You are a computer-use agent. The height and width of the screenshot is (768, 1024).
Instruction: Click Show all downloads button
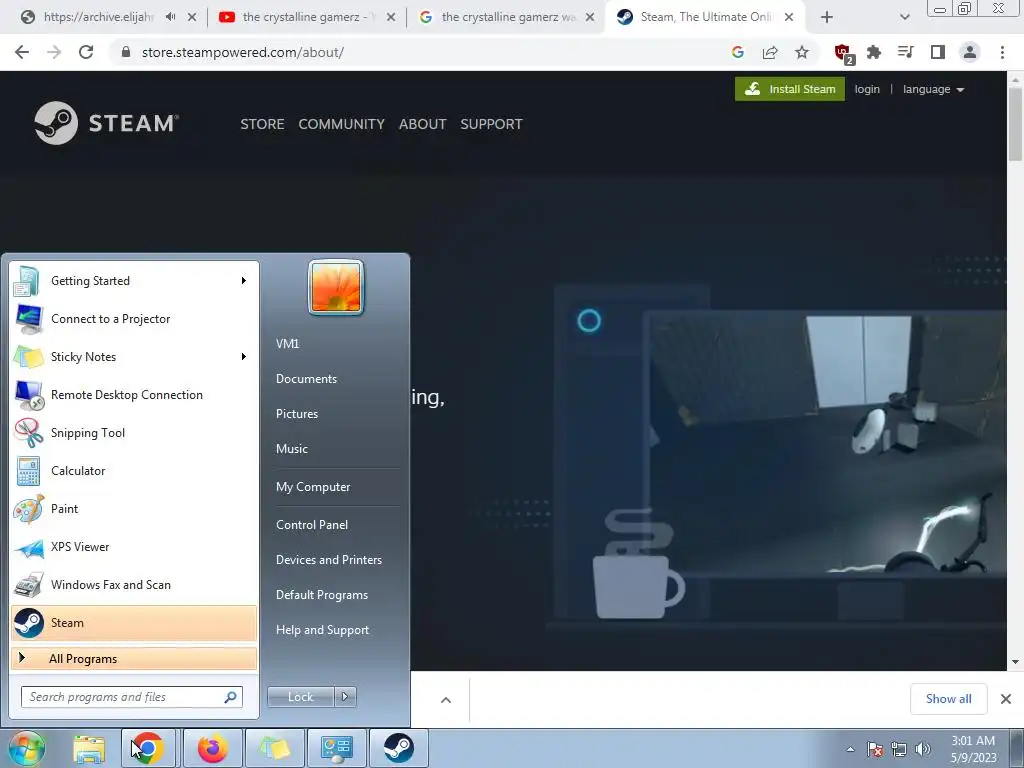coord(948,699)
